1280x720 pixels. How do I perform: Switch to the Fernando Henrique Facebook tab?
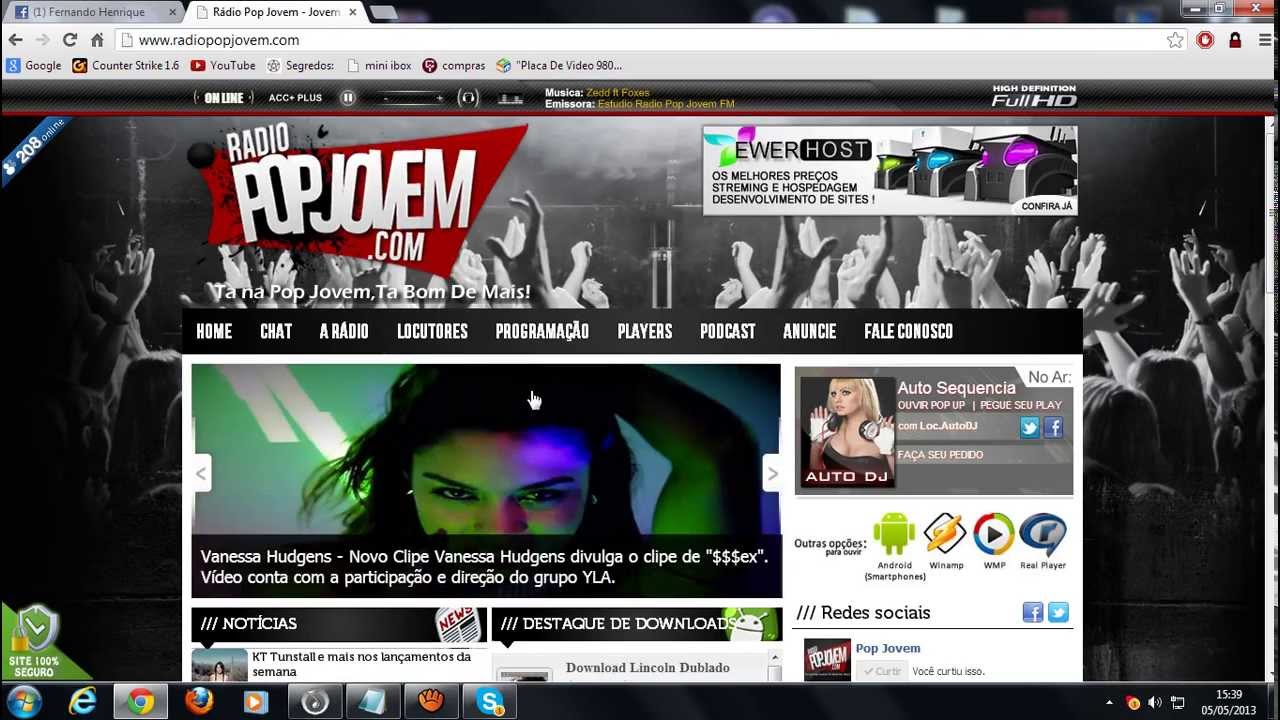coord(93,13)
